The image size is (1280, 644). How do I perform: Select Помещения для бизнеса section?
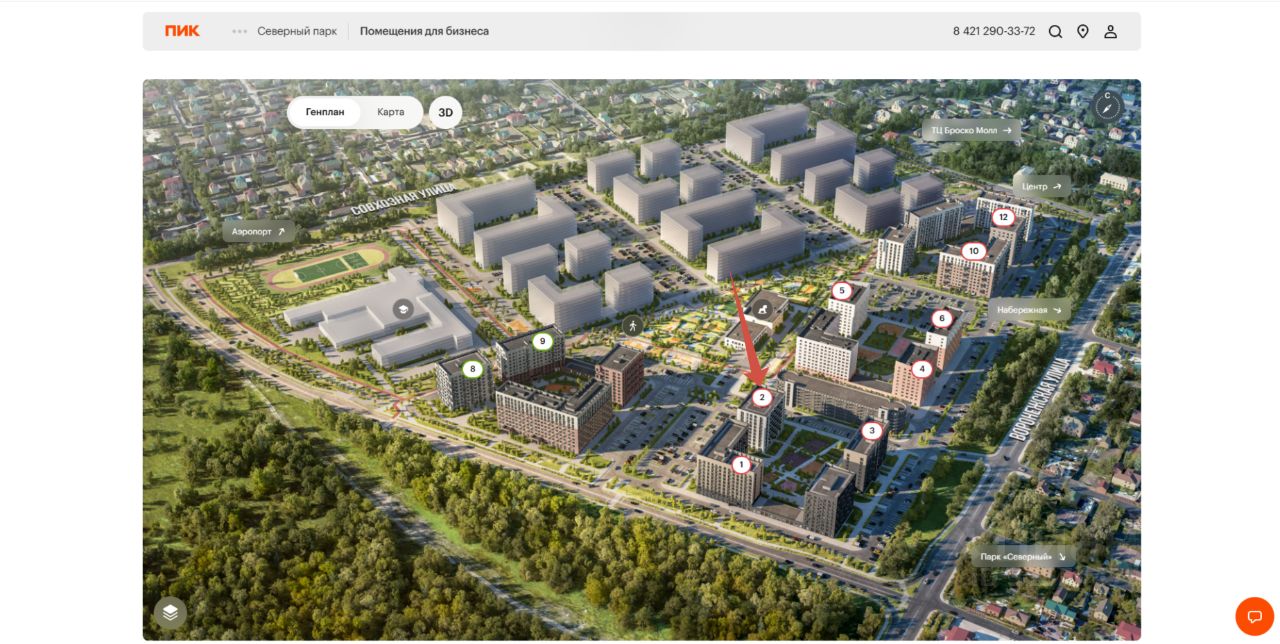click(424, 31)
